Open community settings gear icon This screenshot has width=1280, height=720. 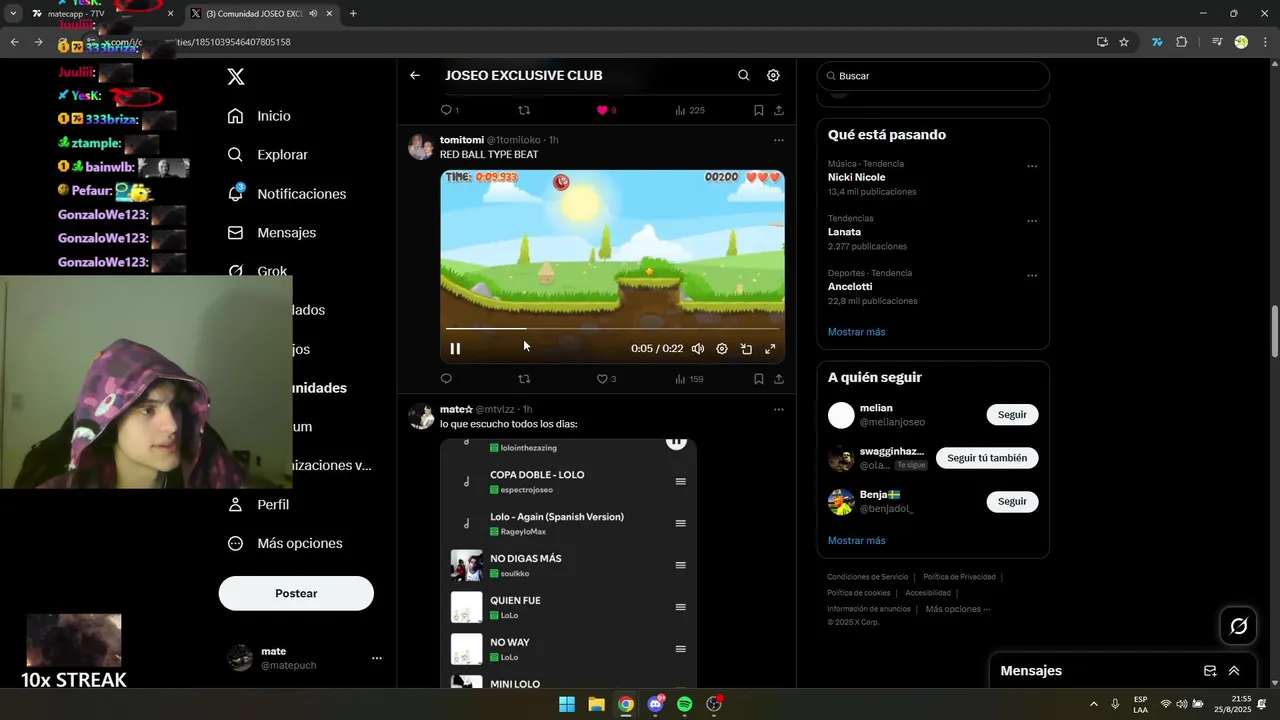coord(773,75)
